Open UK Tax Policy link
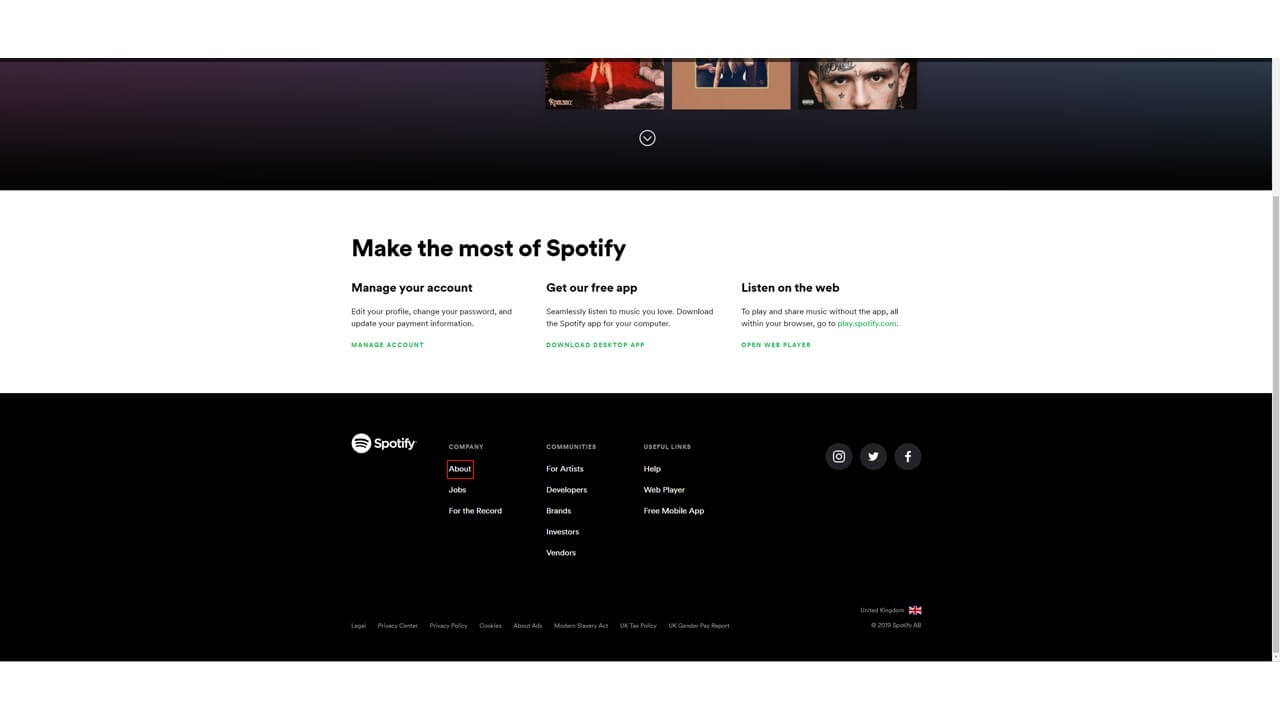Image resolution: width=1280 pixels, height=720 pixels. [x=638, y=626]
